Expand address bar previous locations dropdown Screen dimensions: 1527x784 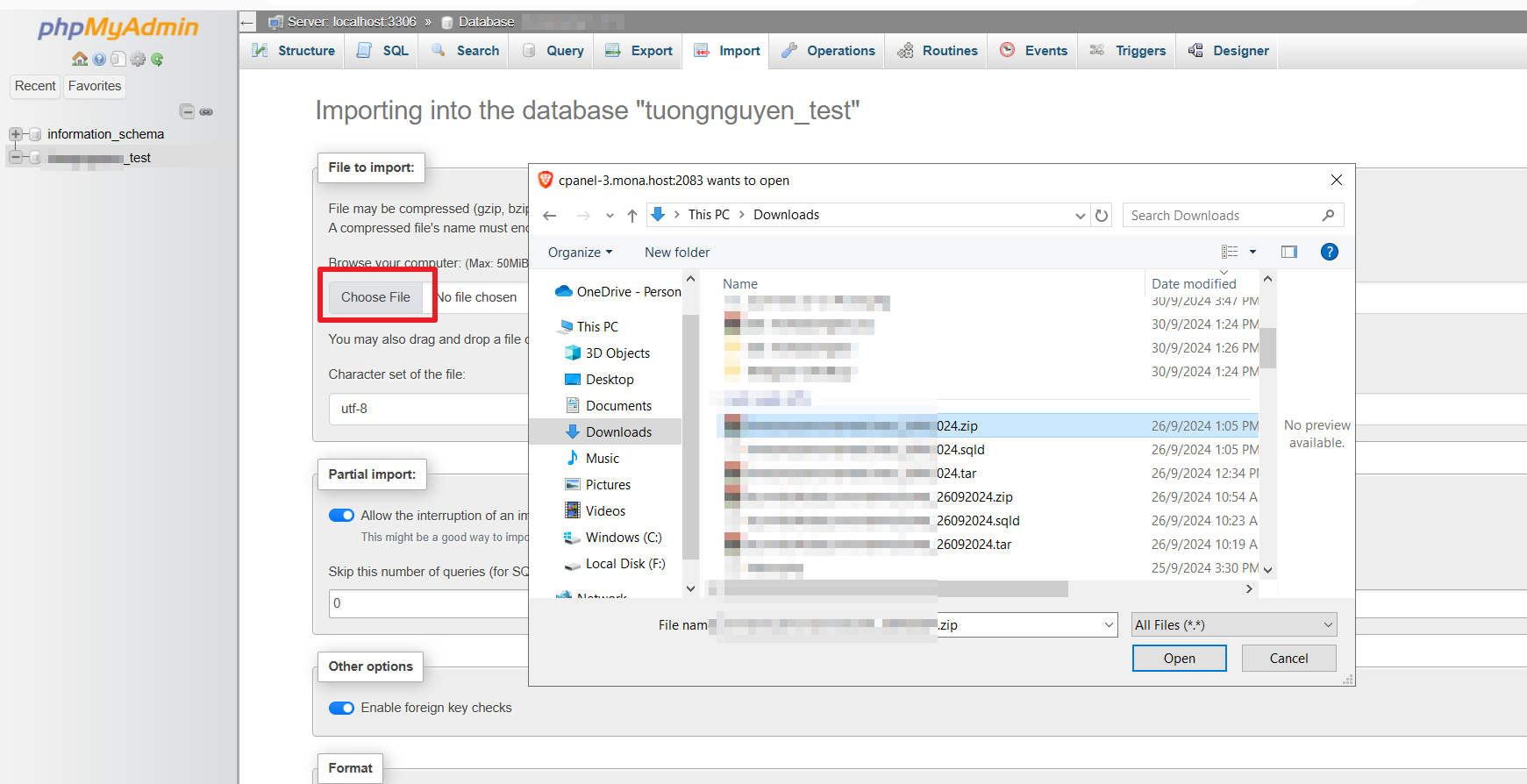[x=1081, y=216]
